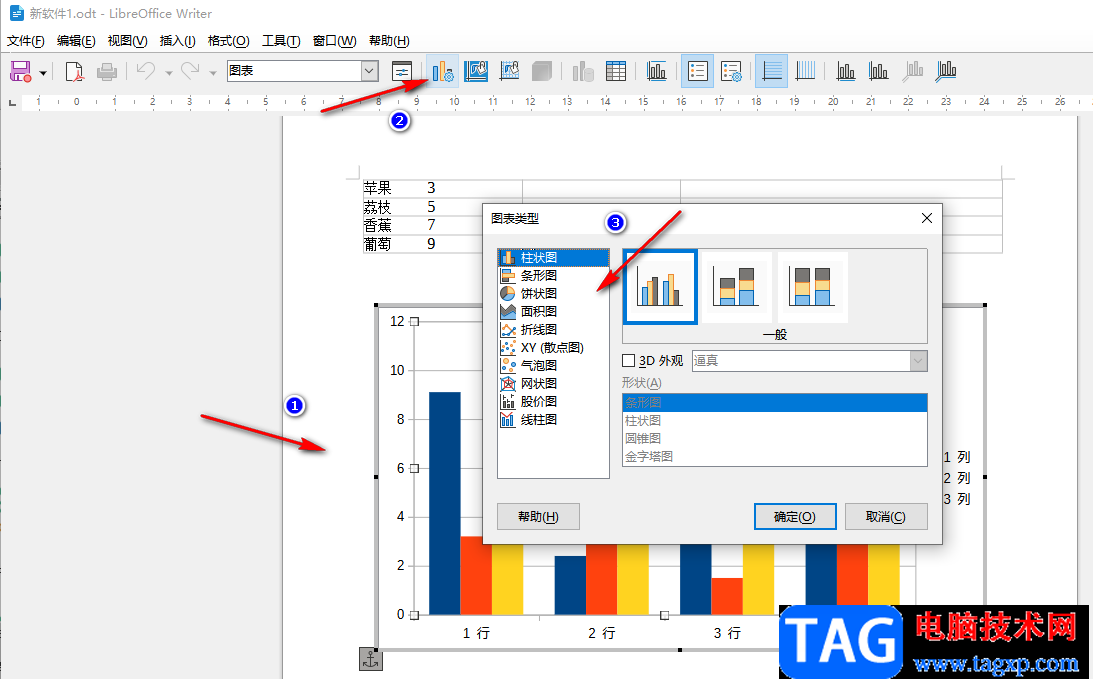Screen dimensions: 1093x679
Task: Select 条形图 chart type in list
Action: click(553, 276)
